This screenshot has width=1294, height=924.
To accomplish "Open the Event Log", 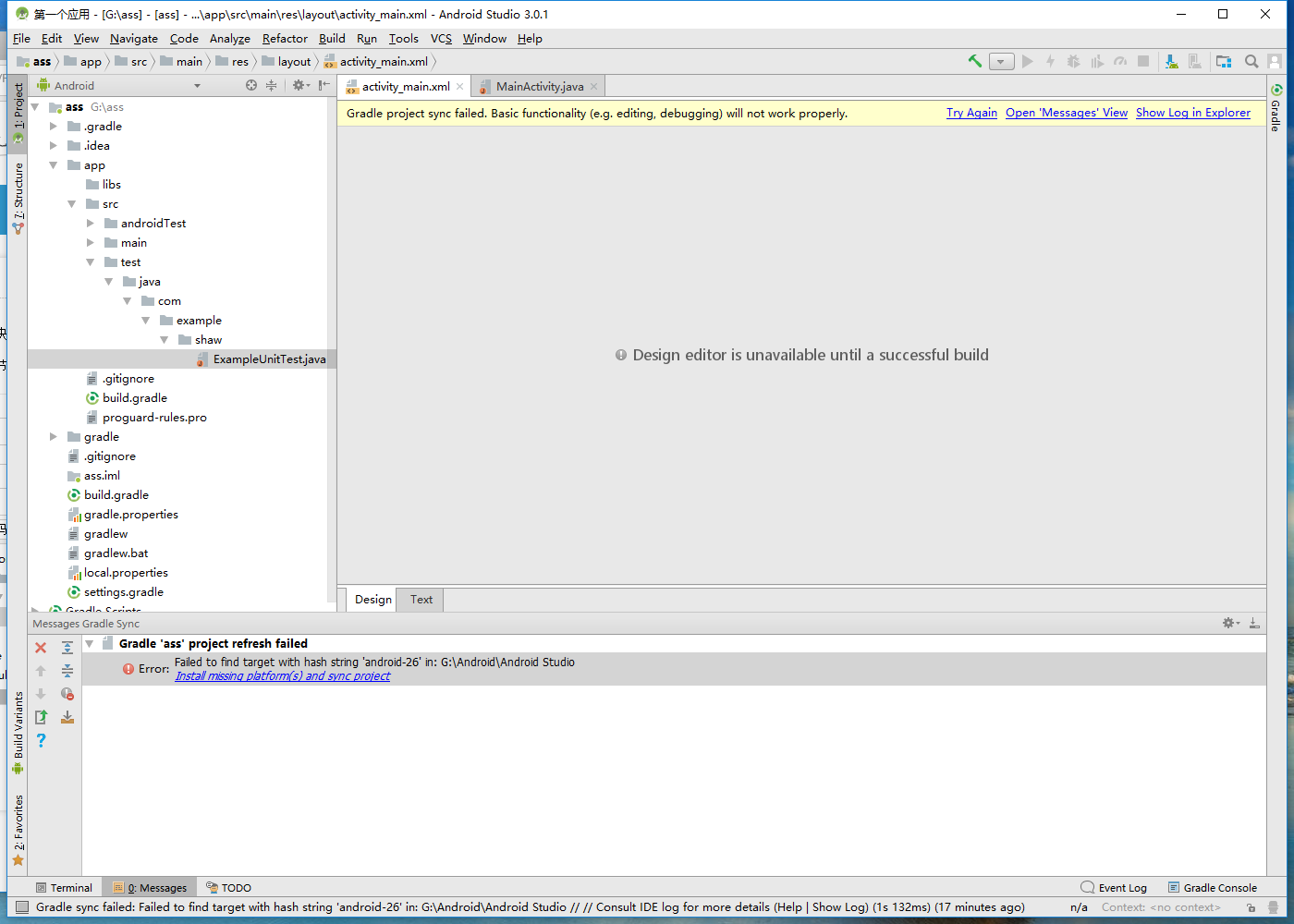I will pos(1114,888).
